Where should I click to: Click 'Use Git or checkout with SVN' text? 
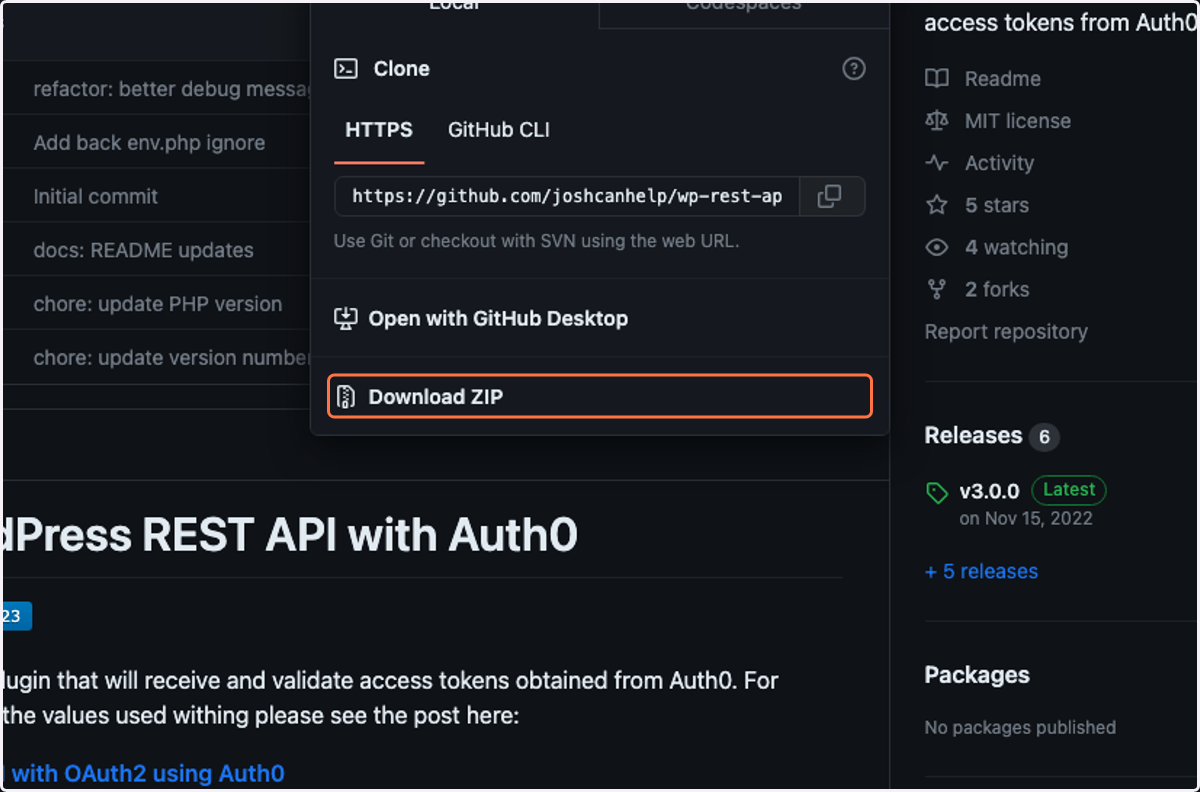pos(536,241)
